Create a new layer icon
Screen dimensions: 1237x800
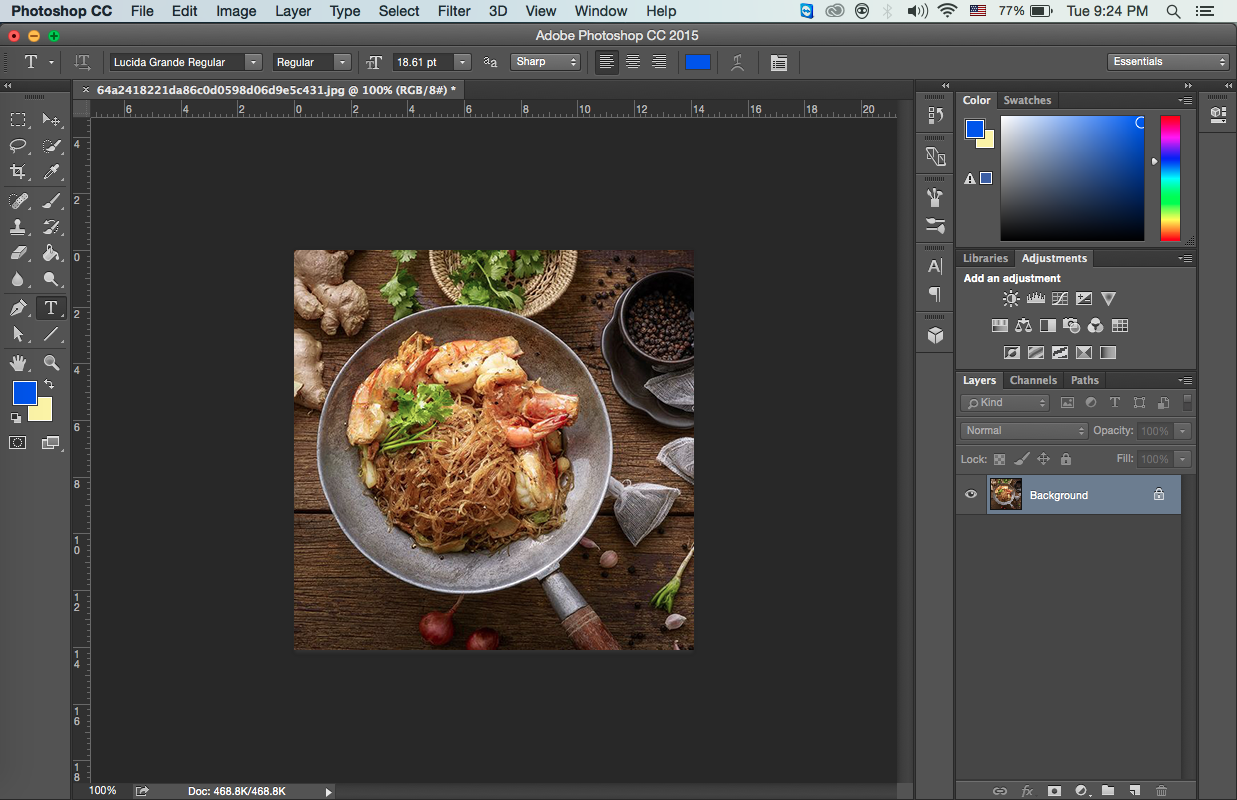click(1134, 790)
